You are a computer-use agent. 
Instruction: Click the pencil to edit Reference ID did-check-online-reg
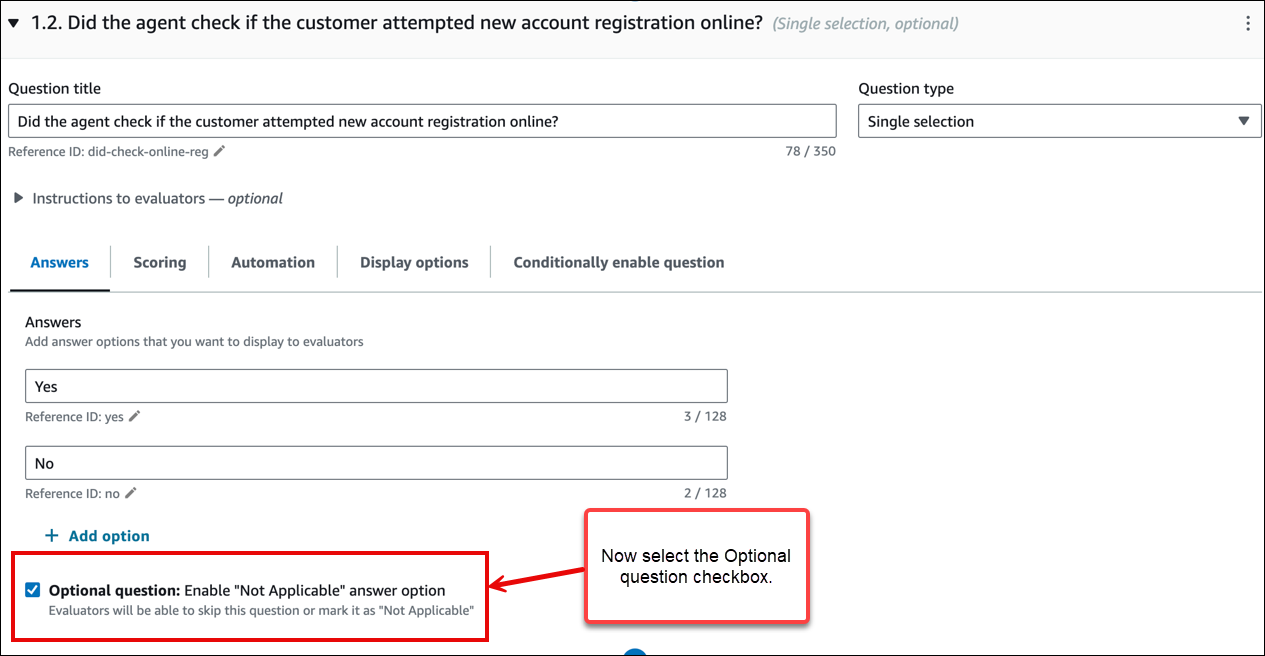coord(217,152)
